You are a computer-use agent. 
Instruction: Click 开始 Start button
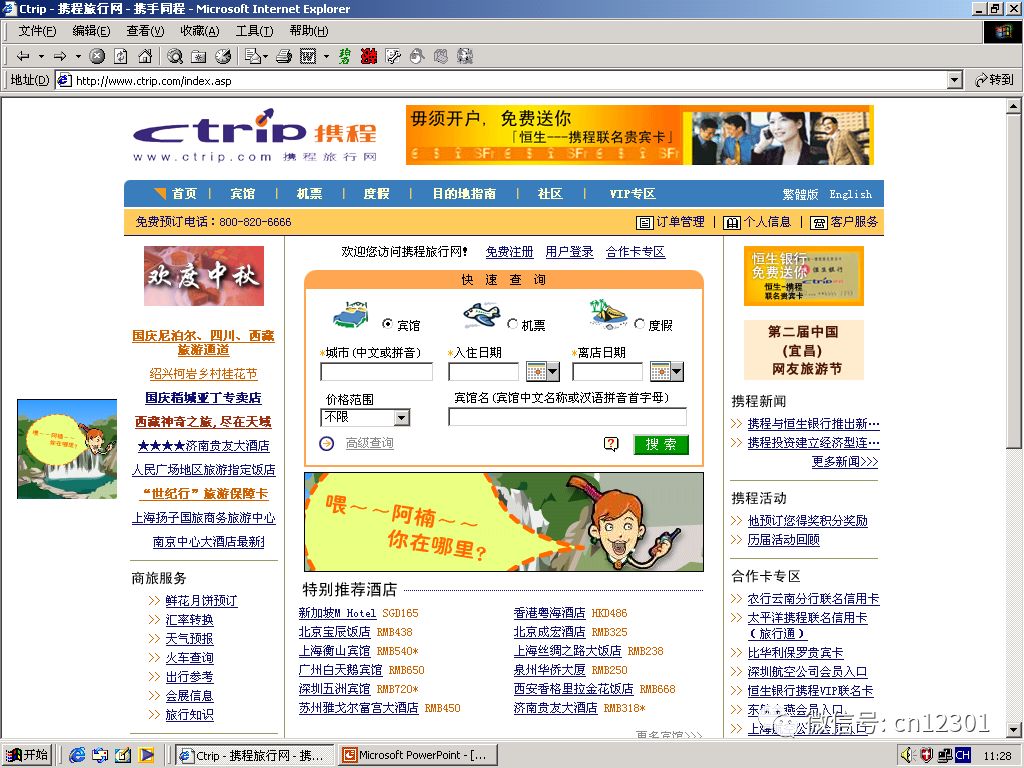[27, 755]
